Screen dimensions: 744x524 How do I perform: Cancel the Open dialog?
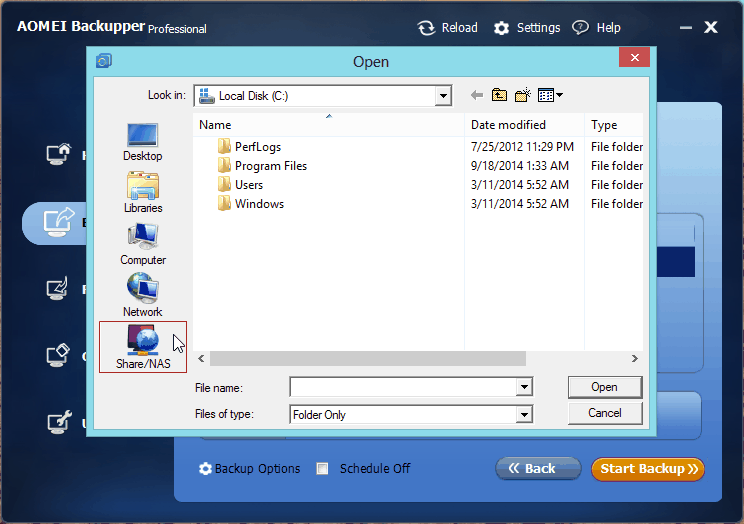[604, 413]
